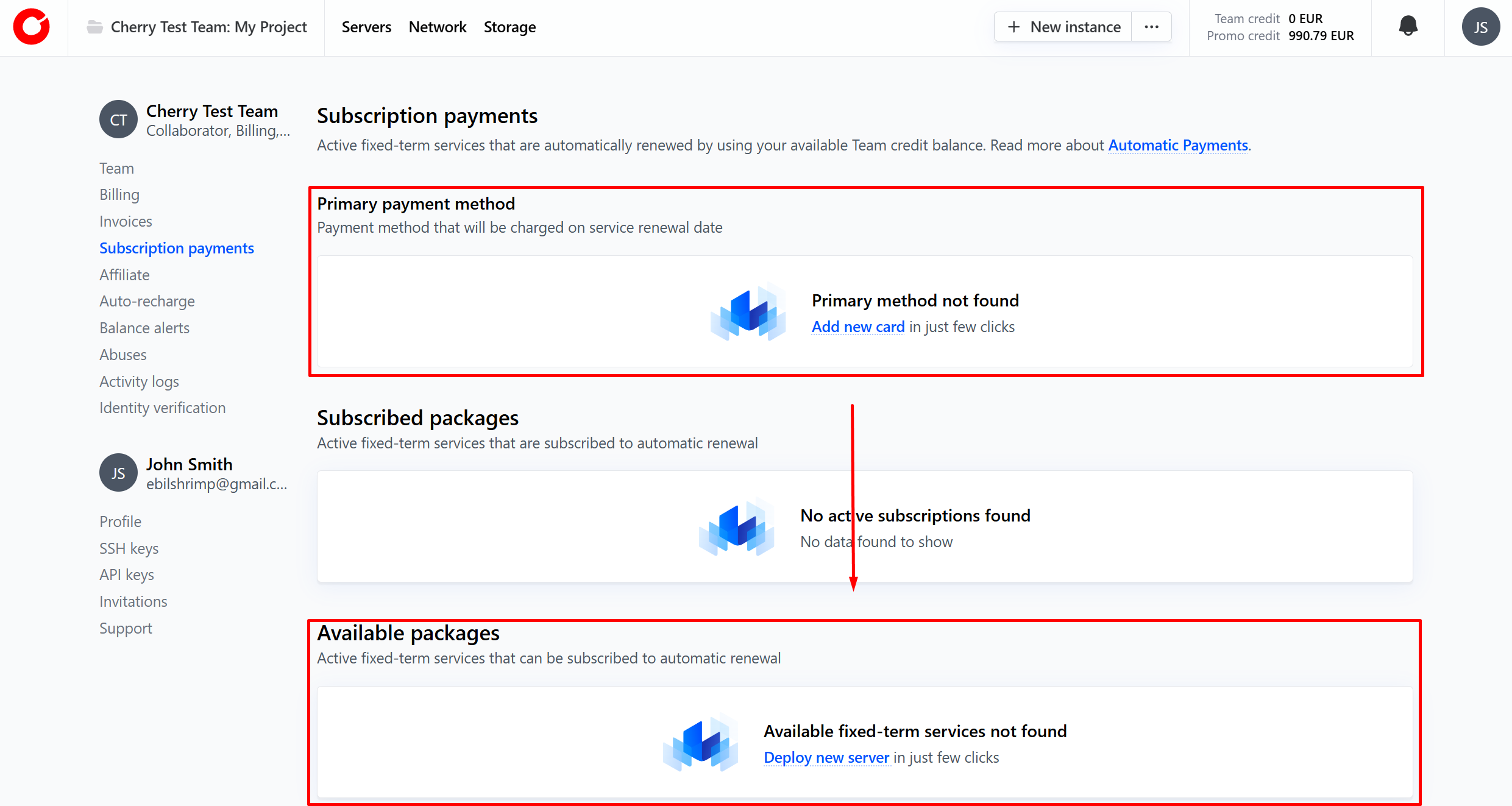Screen dimensions: 1512x806
Task: Click the Team credit balance display
Action: [x=1280, y=19]
